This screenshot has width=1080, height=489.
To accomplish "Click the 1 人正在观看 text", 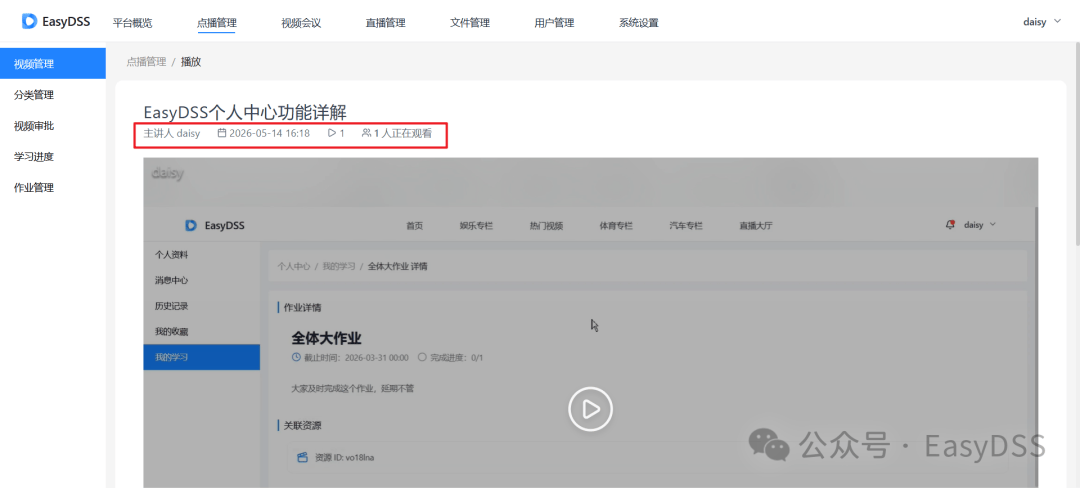I will [x=403, y=133].
